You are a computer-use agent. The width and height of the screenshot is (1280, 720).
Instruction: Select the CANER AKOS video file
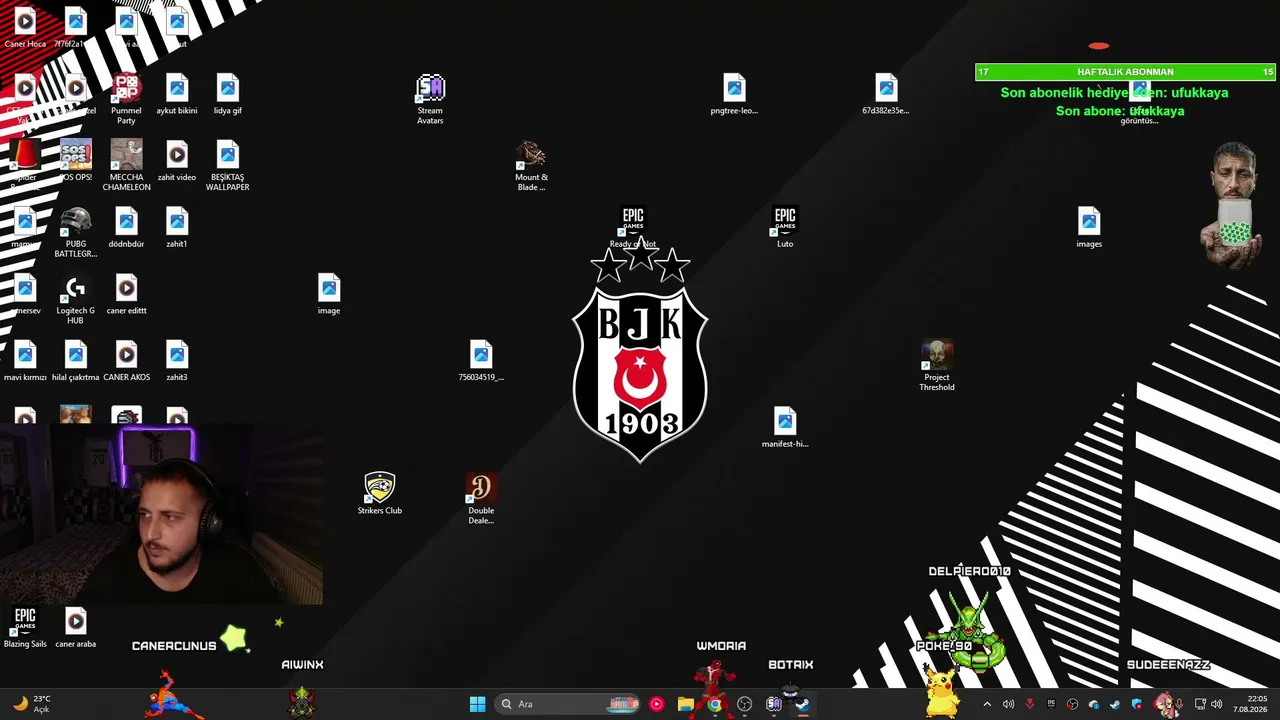pyautogui.click(x=126, y=361)
